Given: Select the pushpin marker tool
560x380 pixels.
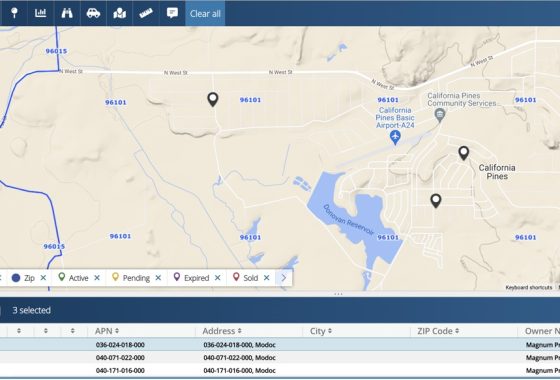Looking at the screenshot, I should point(14,13).
